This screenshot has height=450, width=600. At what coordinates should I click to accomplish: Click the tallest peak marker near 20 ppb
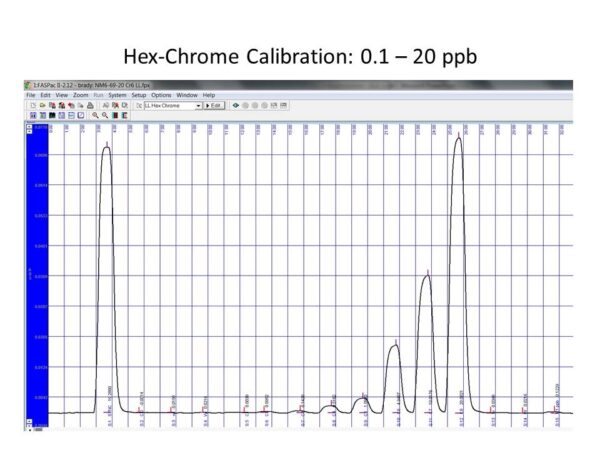tap(458, 135)
